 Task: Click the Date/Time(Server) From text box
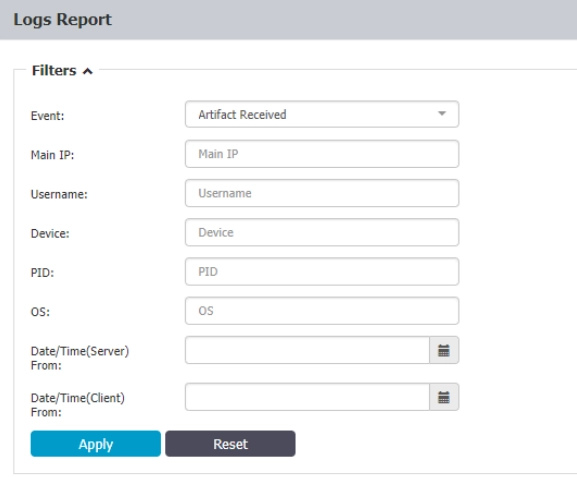307,350
